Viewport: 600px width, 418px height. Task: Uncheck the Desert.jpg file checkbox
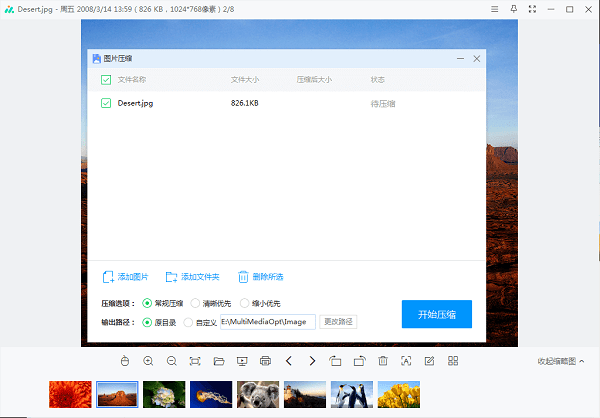pos(106,102)
